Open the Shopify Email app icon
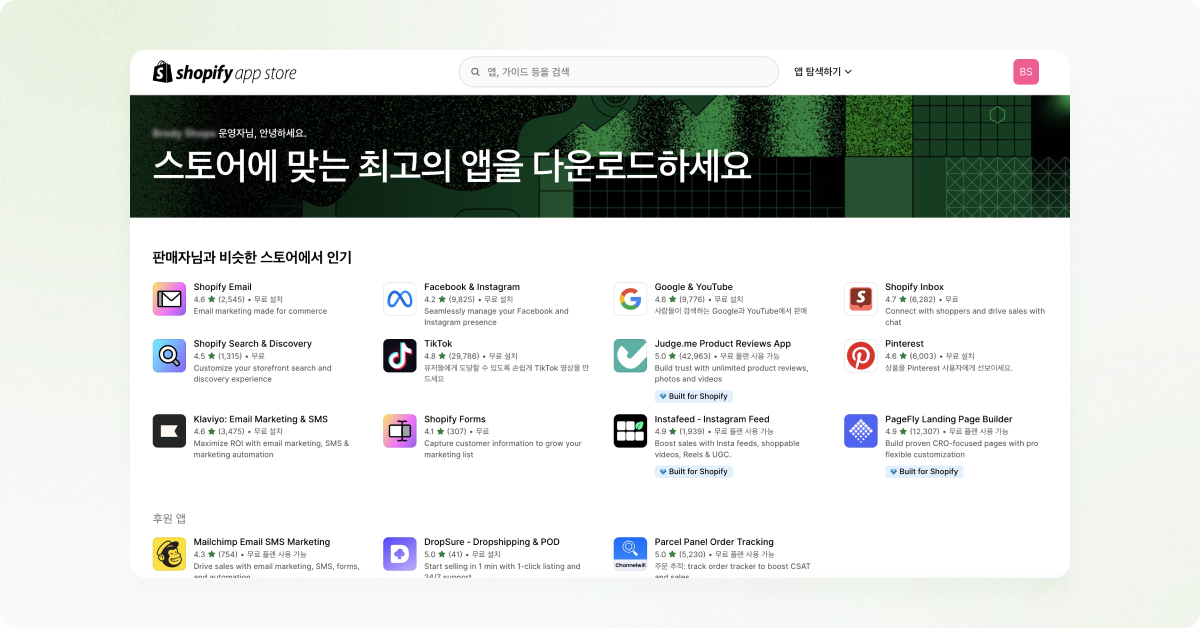Viewport: 1200px width, 628px height. (x=170, y=299)
